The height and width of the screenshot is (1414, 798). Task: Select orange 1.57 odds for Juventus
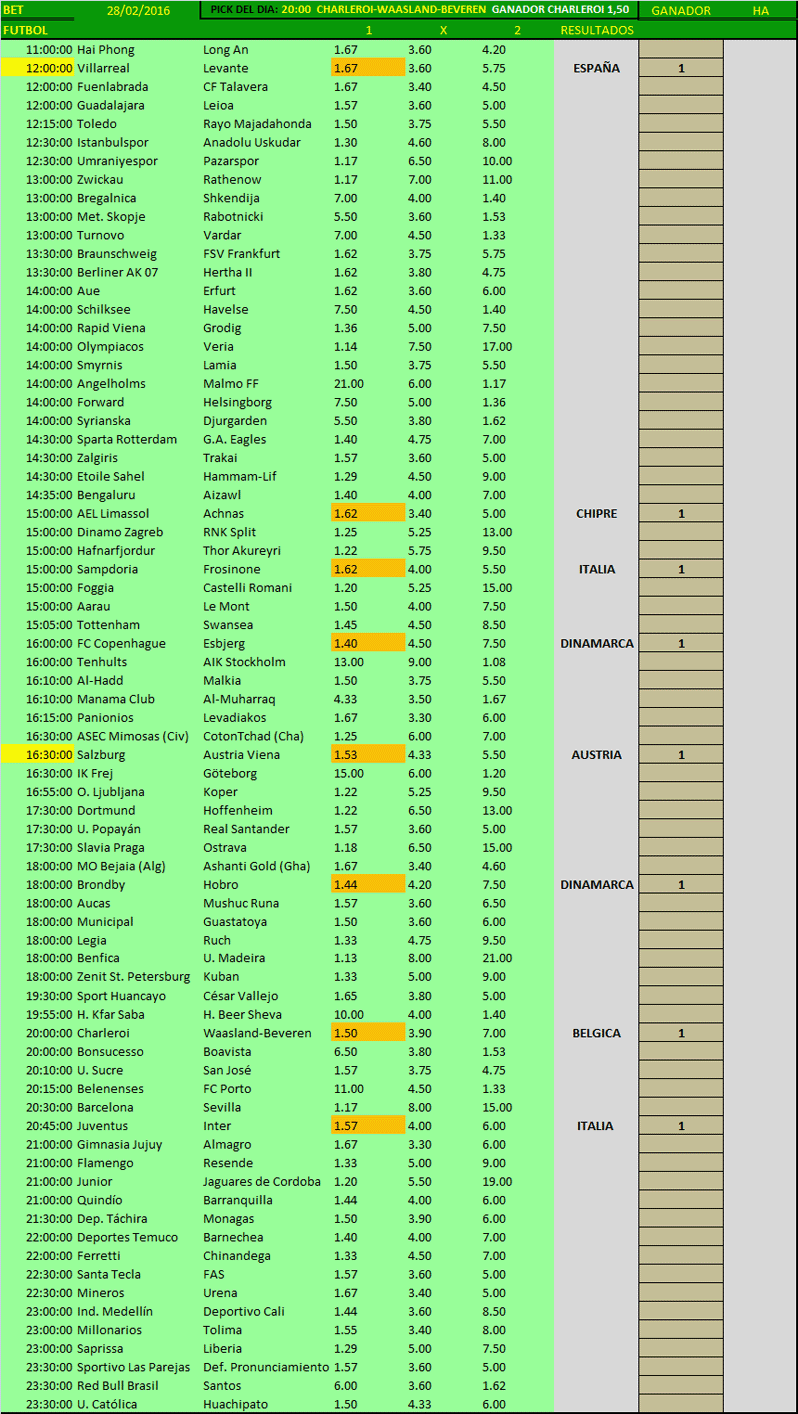click(368, 1125)
